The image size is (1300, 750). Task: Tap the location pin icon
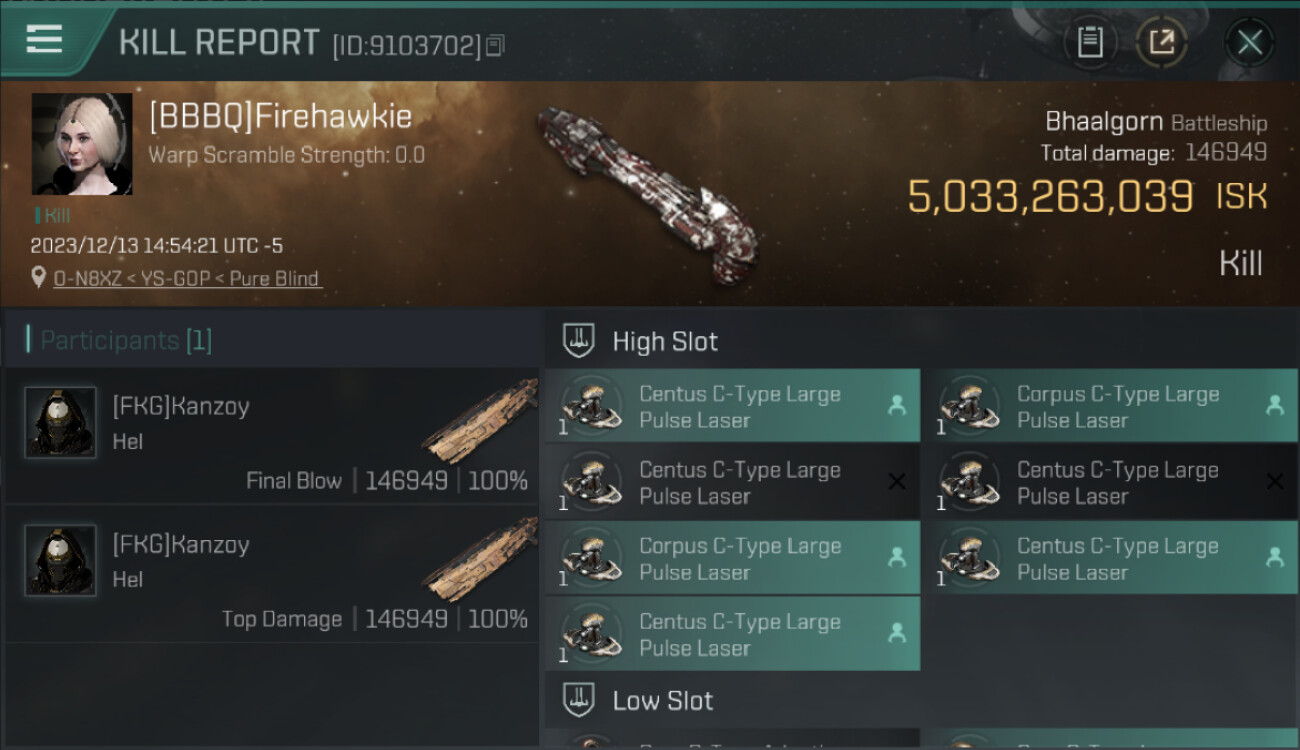(x=39, y=279)
